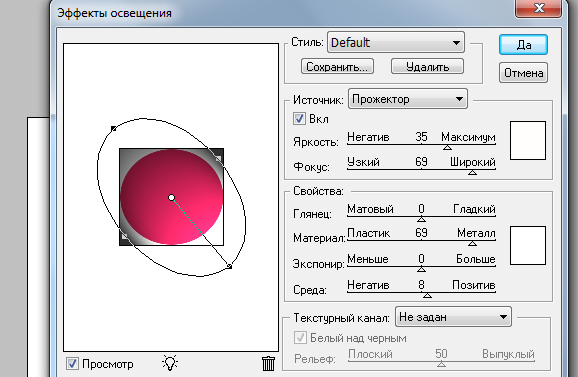The height and width of the screenshot is (377, 578).
Task: Click the Среда slider thumb
Action: [427, 295]
